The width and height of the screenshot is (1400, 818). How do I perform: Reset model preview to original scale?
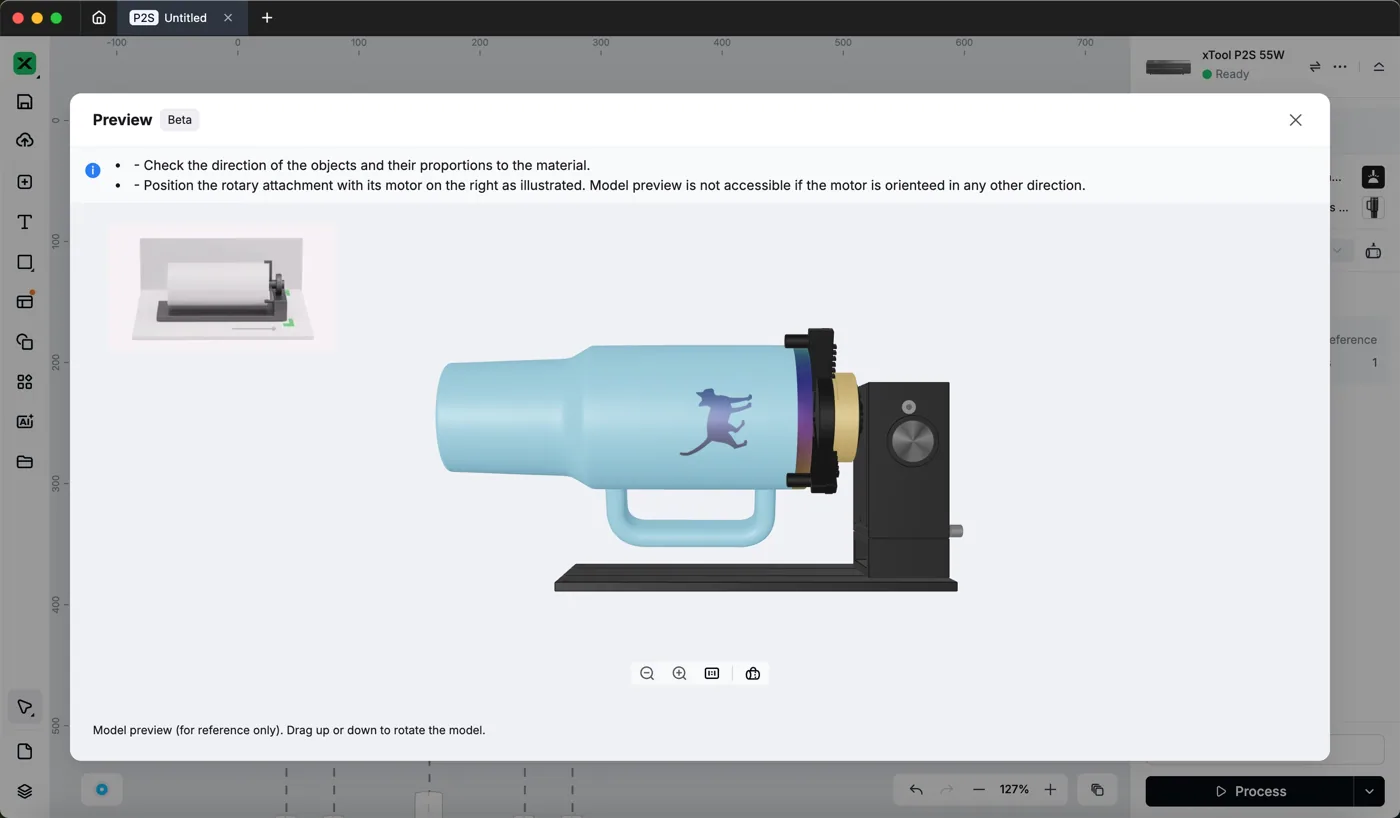click(712, 674)
